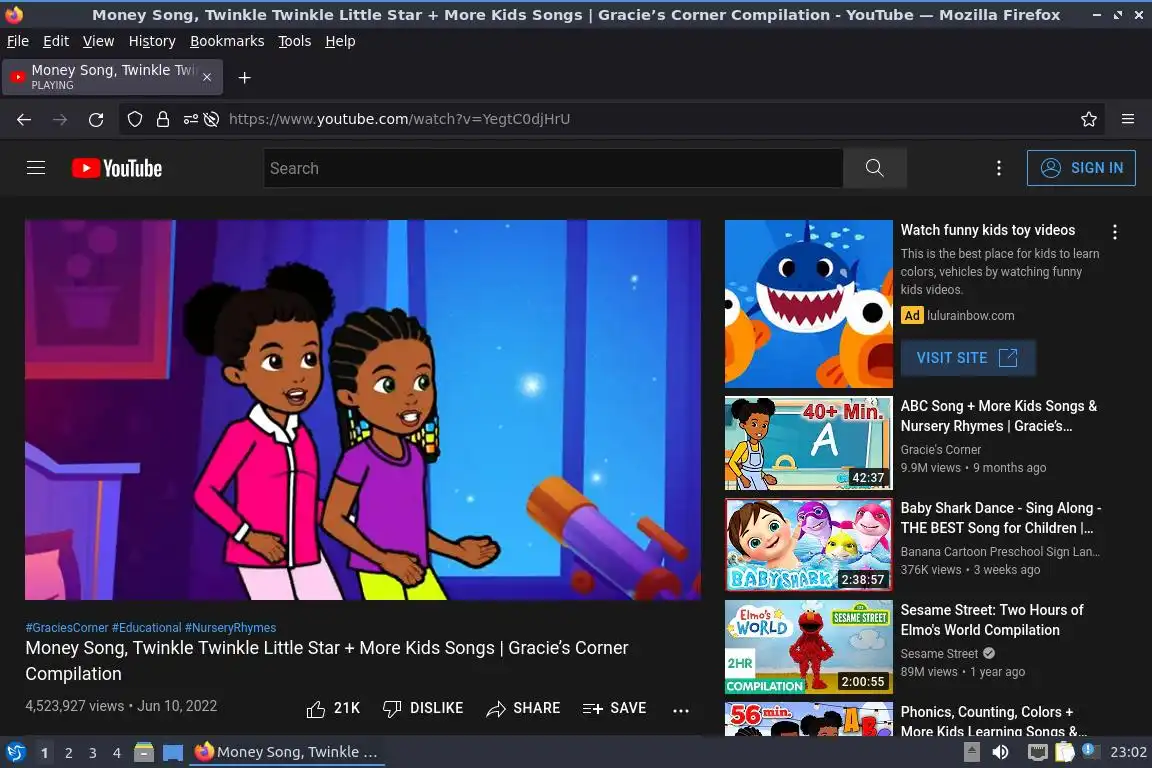Image resolution: width=1152 pixels, height=768 pixels.
Task: Click the show desktop taskbar icon
Action: coord(173,752)
